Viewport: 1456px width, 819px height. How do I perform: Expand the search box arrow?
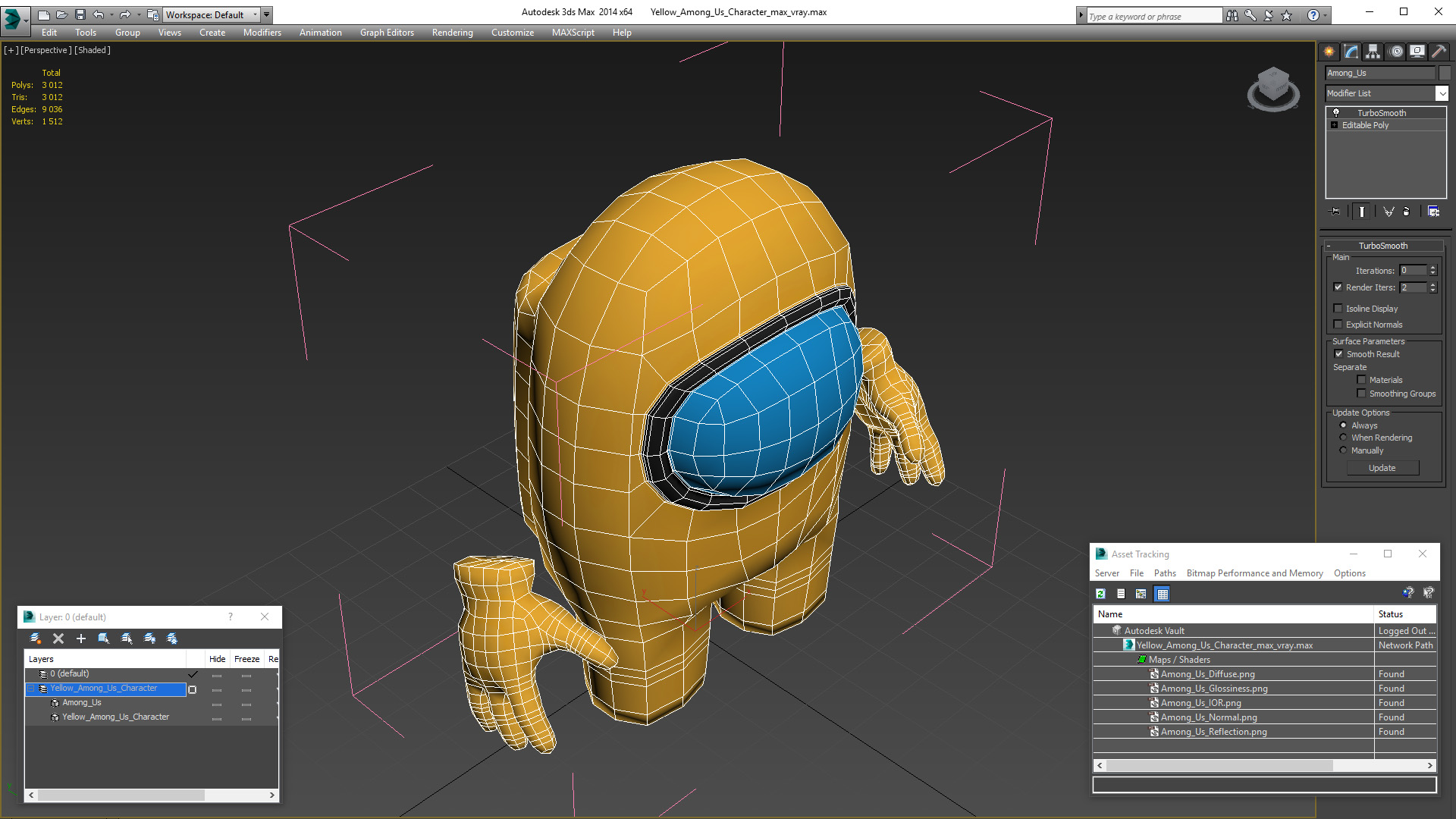coord(1081,15)
